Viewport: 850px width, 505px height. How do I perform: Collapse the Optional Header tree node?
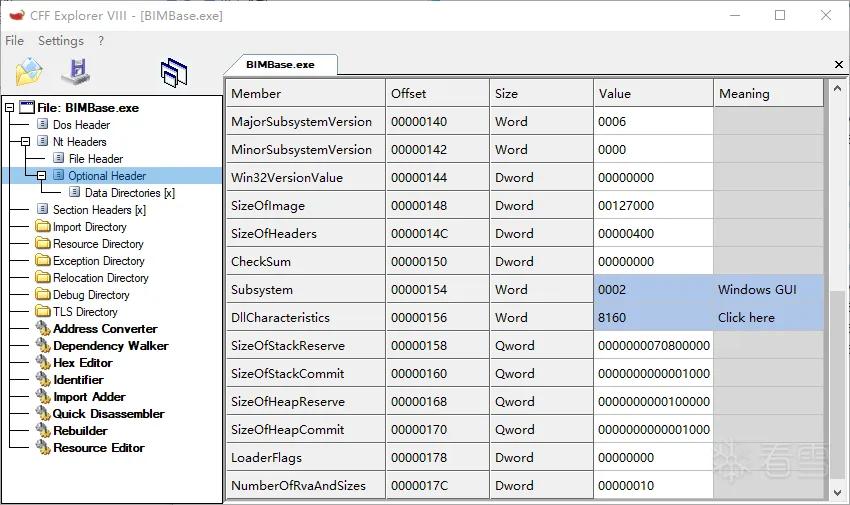[42, 175]
